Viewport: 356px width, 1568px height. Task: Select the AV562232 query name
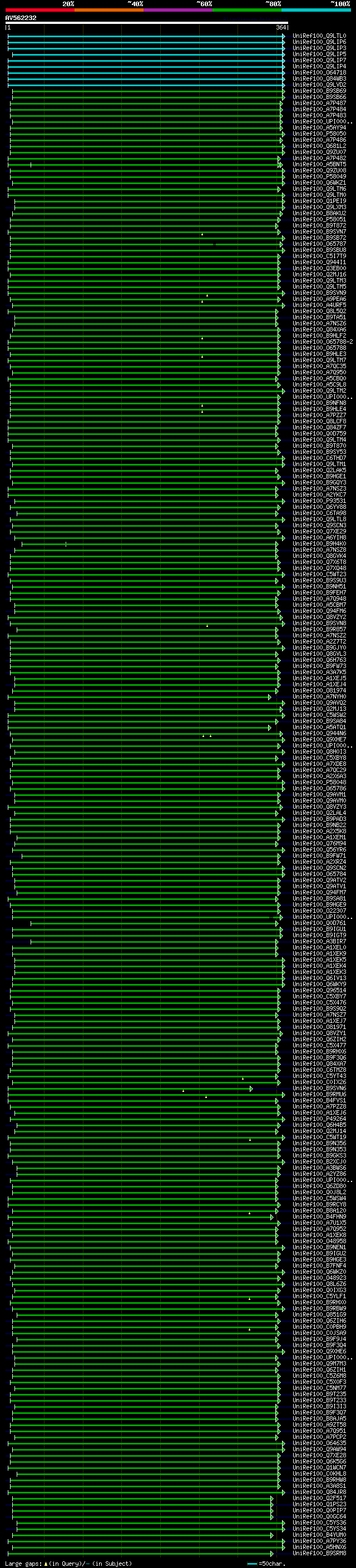pyautogui.click(x=21, y=18)
